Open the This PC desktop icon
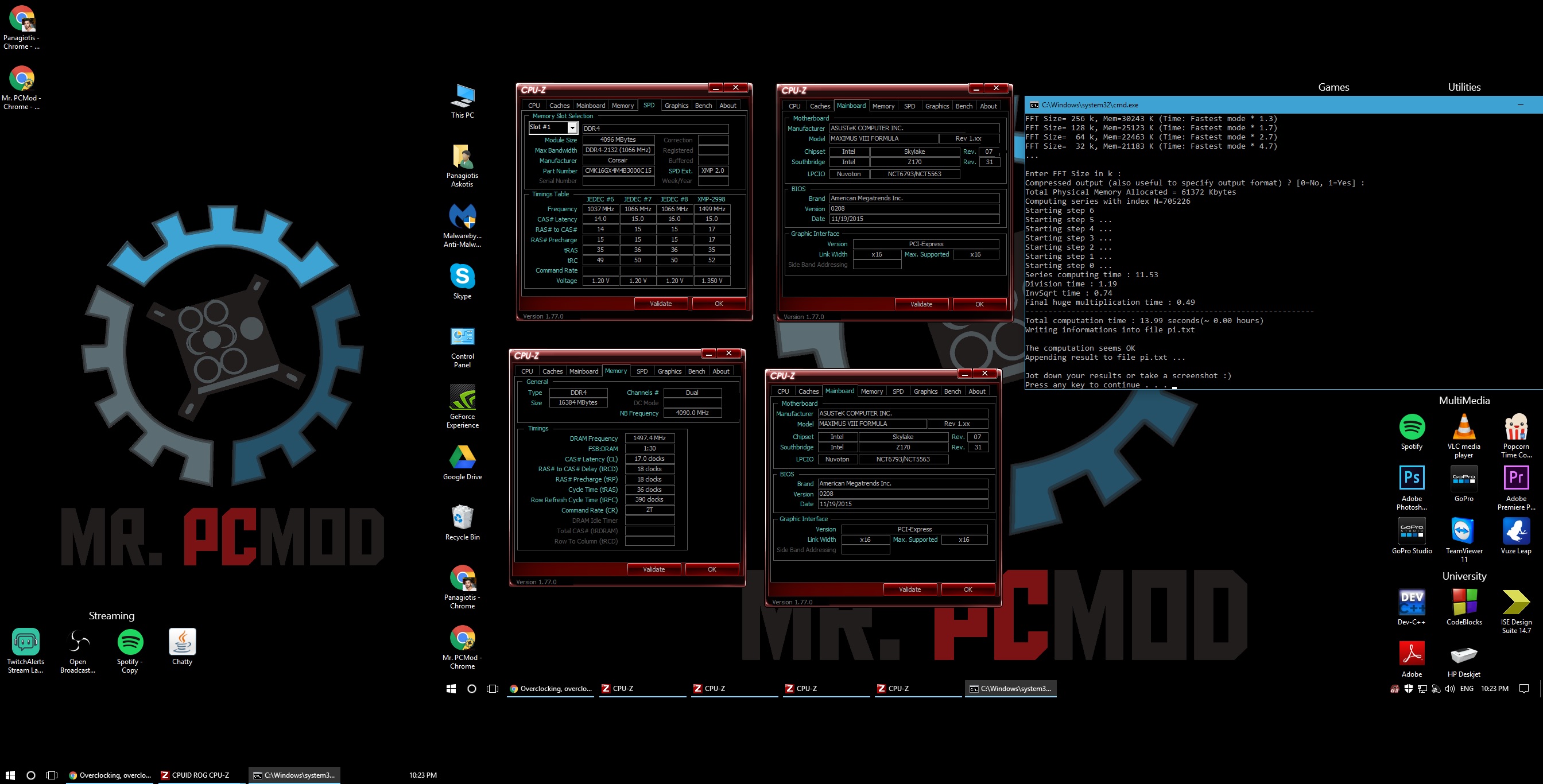 point(463,101)
